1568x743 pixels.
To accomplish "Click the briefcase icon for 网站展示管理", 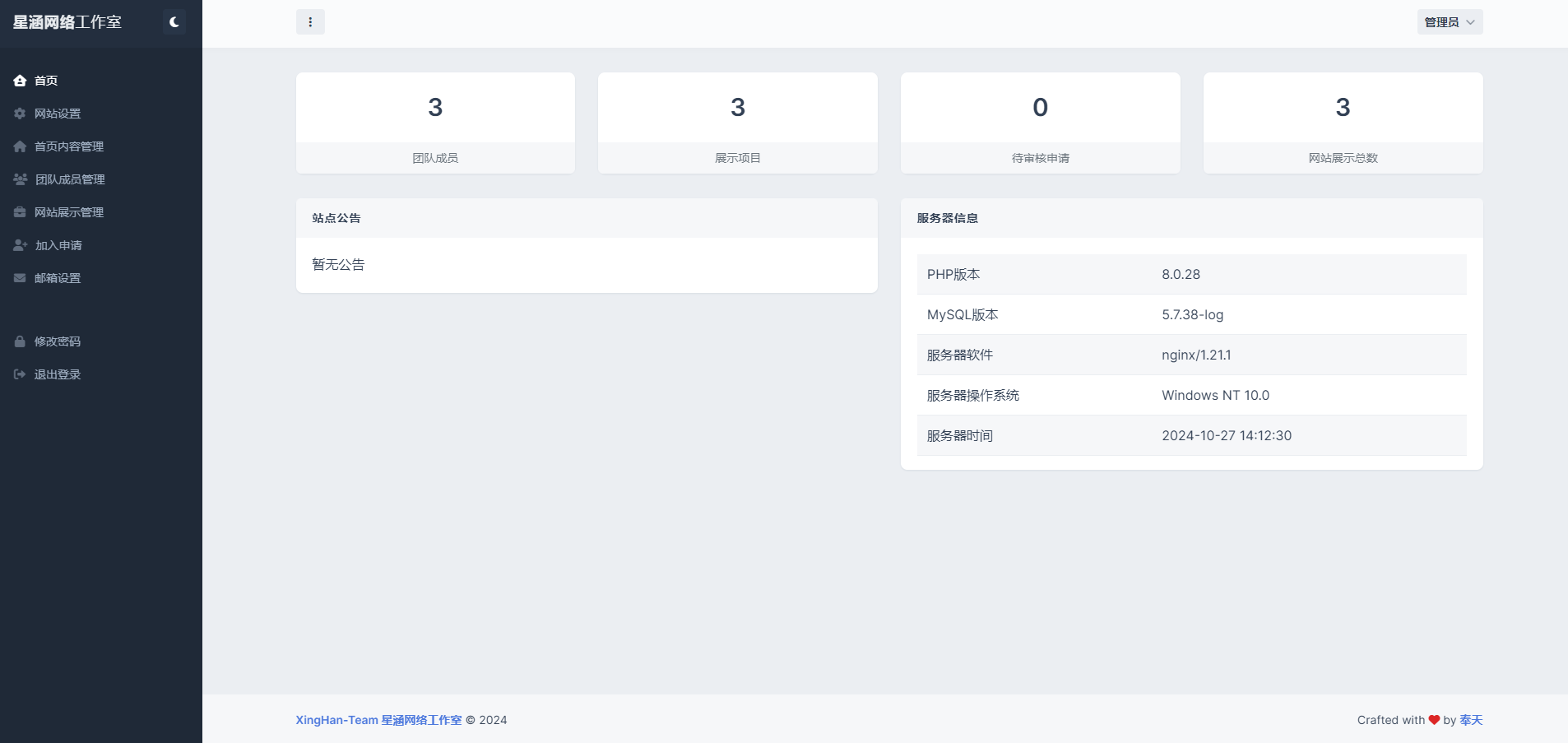I will pos(20,212).
